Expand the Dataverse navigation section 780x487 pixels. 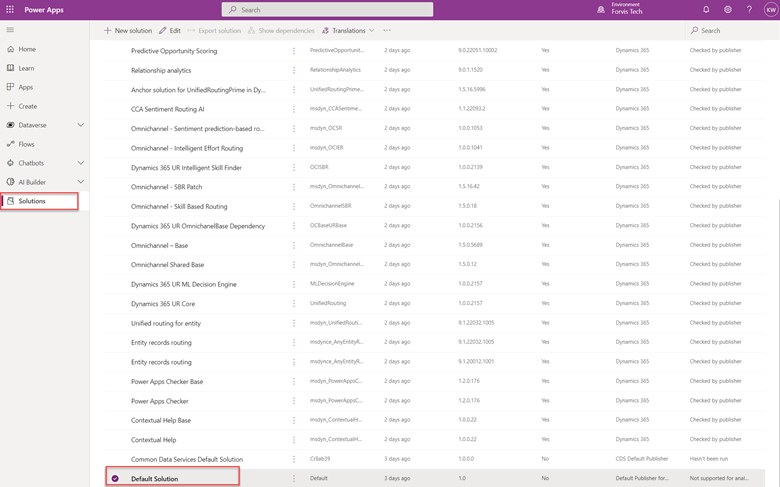[x=81, y=125]
